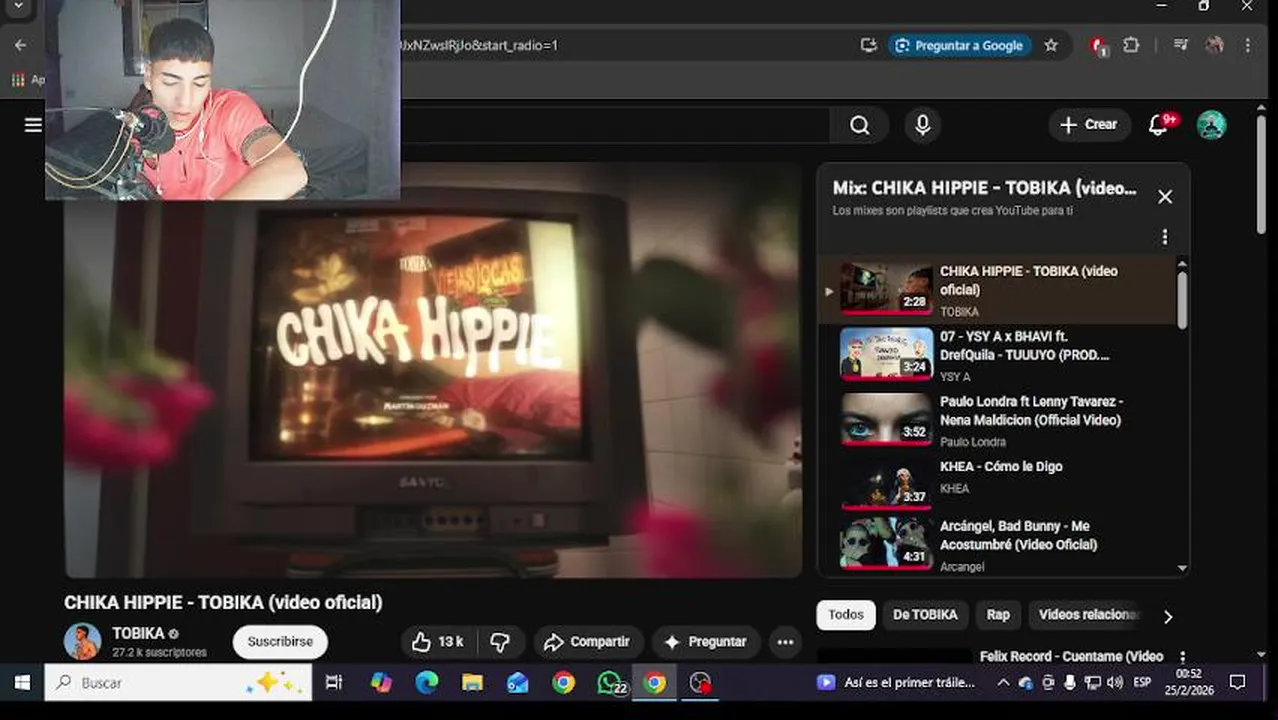Screen dimensions: 1278x720
Task: Like the video (13 k)
Action: 438,642
